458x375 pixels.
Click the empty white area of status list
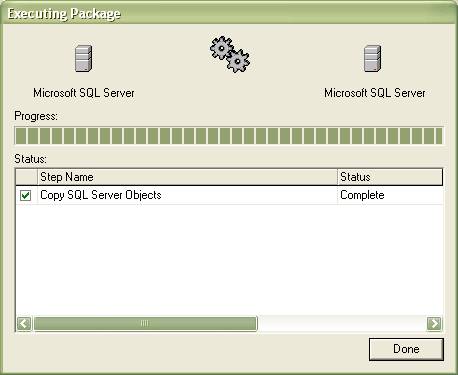229,260
